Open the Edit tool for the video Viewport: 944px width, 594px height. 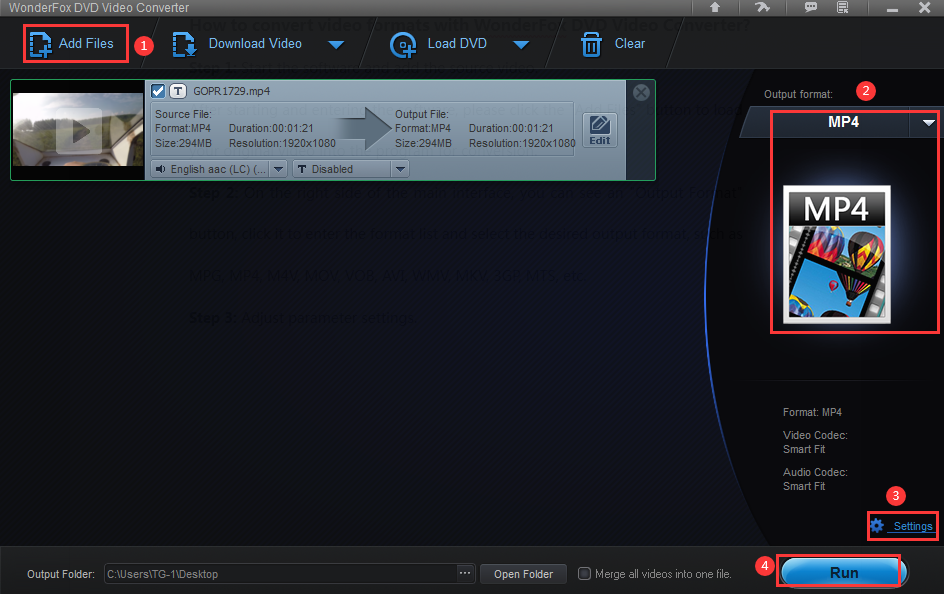click(600, 130)
